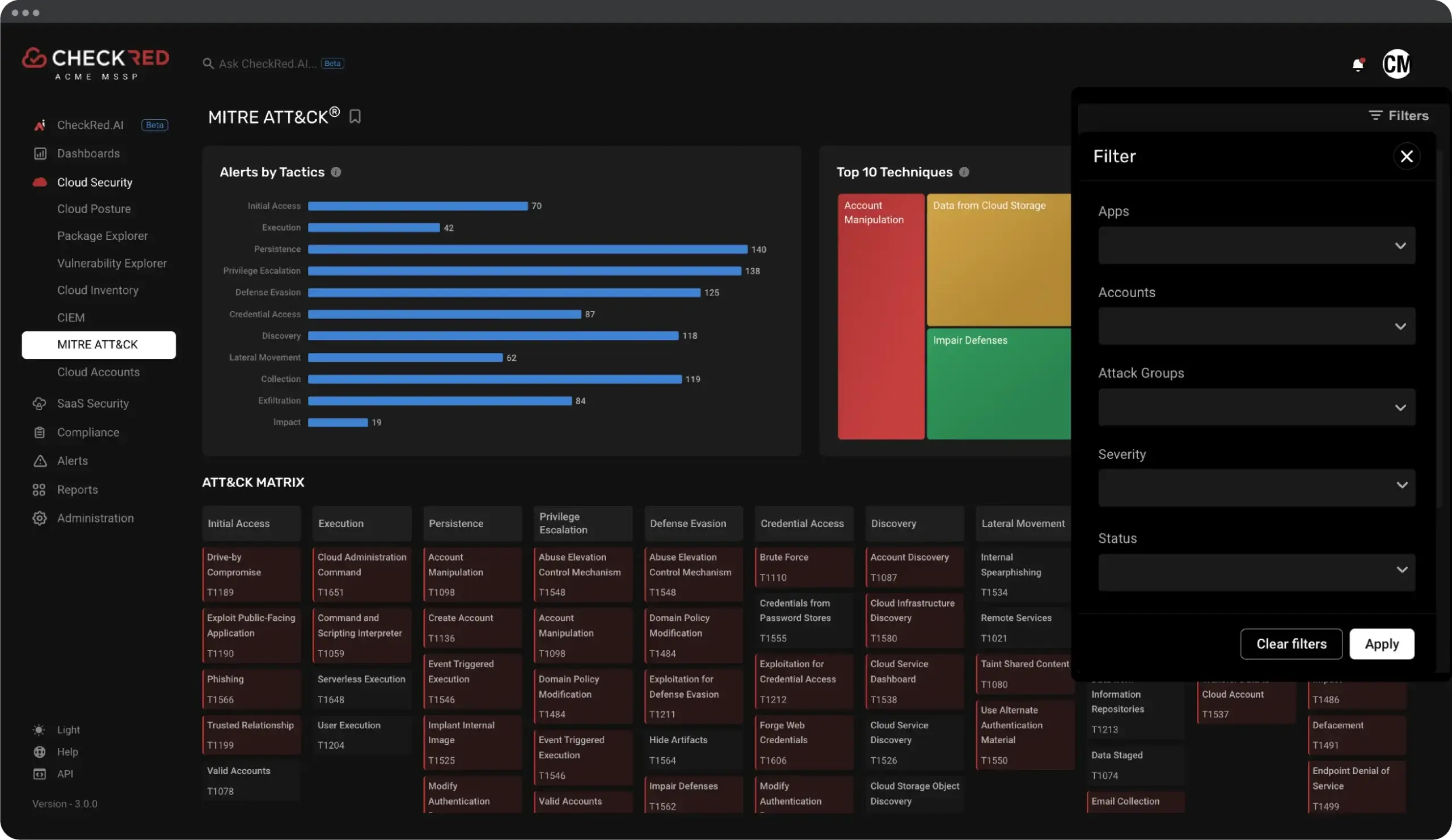Click the Initial Access column header
Image resolution: width=1452 pixels, height=840 pixels.
(251, 523)
